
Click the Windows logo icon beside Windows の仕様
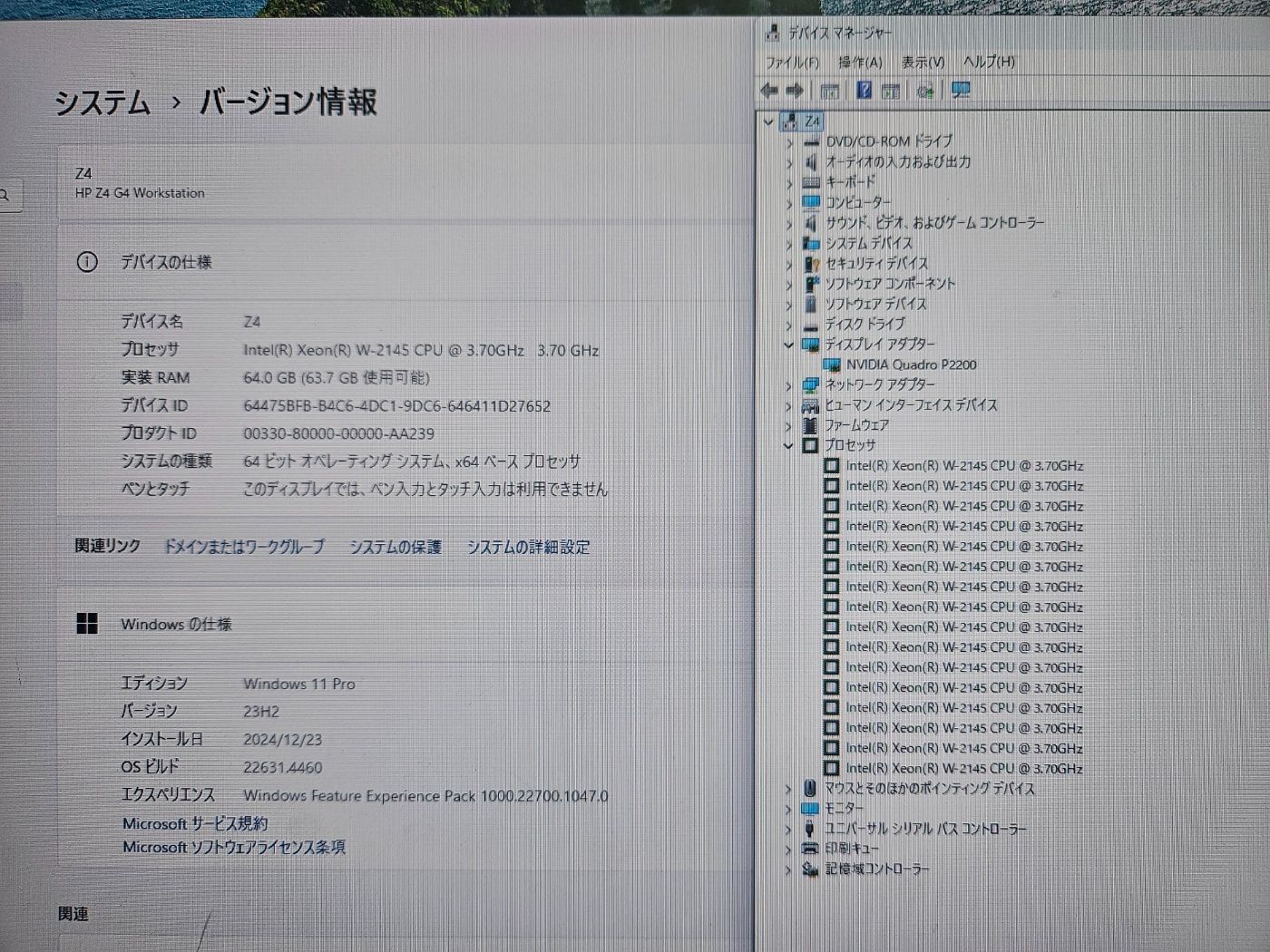pos(87,624)
